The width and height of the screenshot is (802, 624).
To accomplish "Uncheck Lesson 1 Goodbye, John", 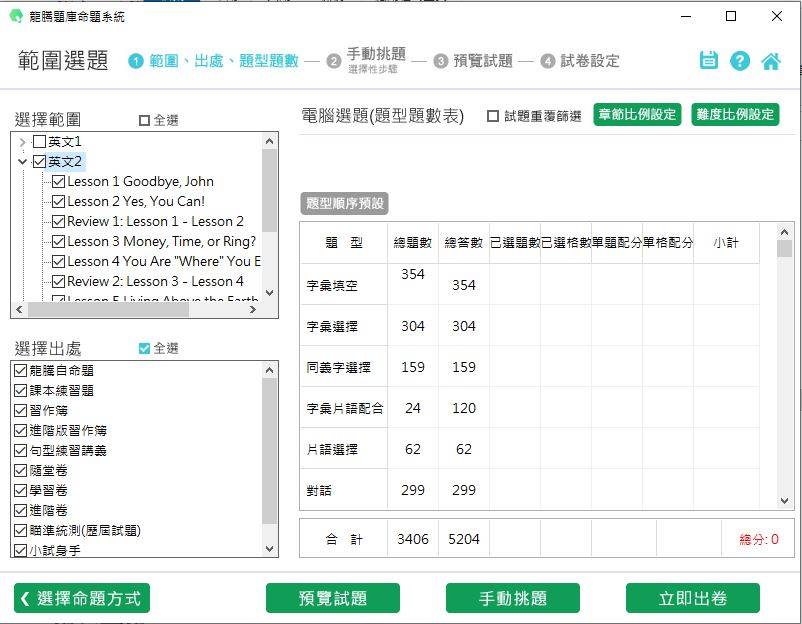I will point(58,182).
